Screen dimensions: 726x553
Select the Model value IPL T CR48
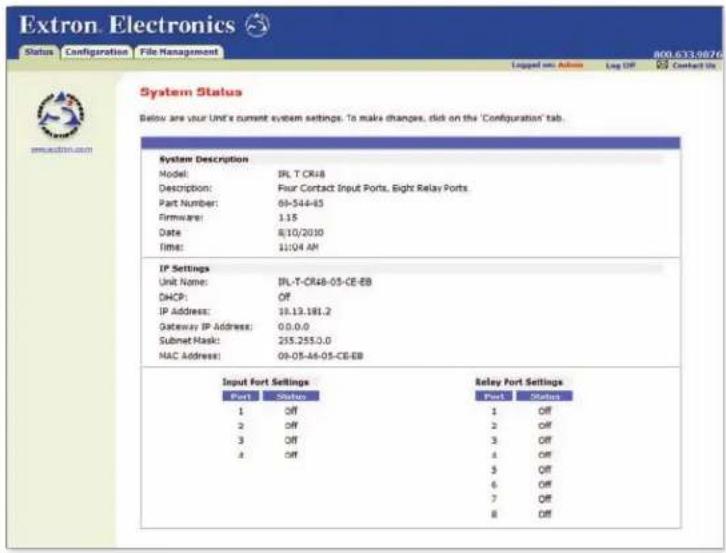301,174
